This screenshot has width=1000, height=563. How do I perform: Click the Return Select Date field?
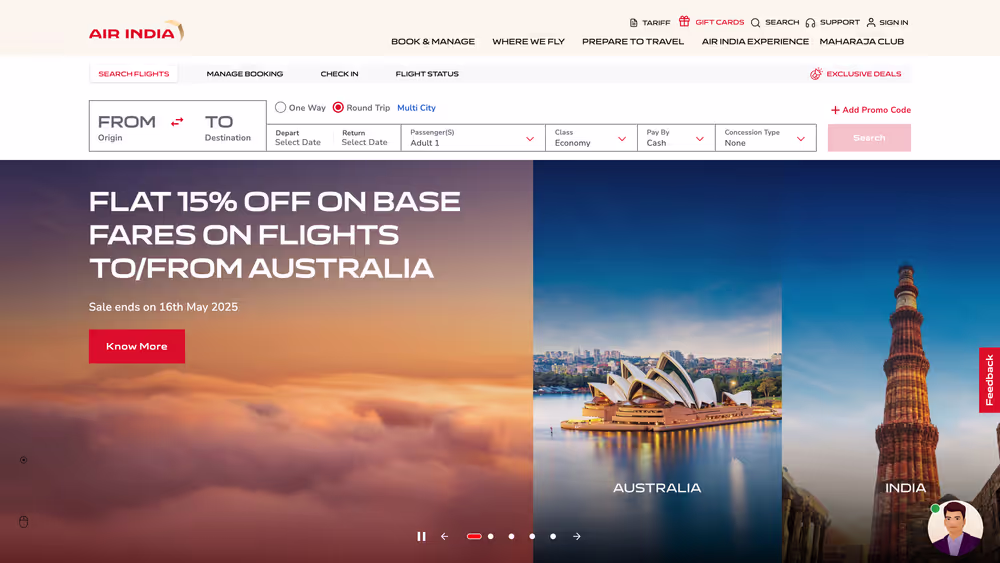(365, 138)
